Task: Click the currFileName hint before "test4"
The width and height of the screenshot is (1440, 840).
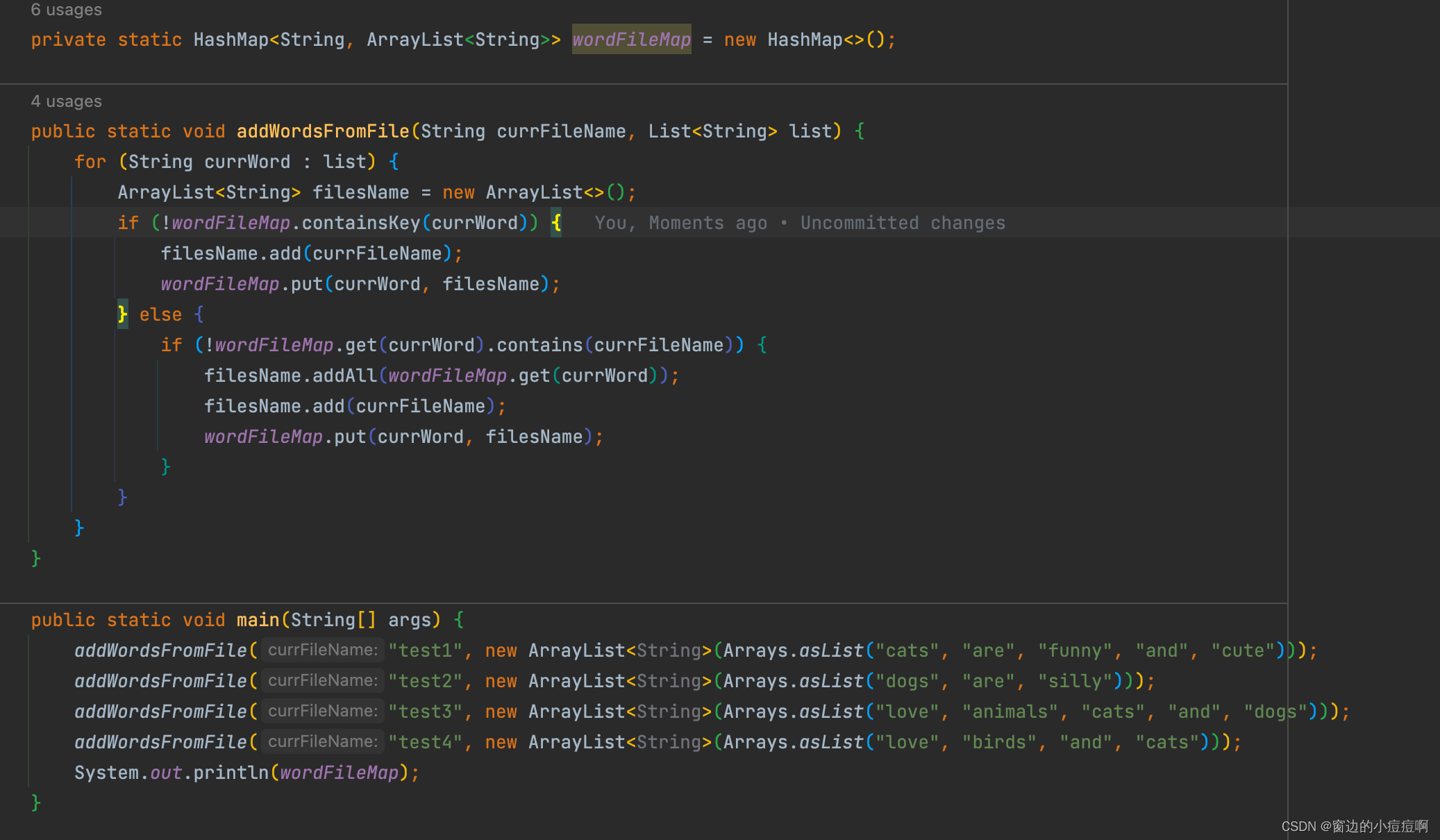Action: pyautogui.click(x=323, y=742)
